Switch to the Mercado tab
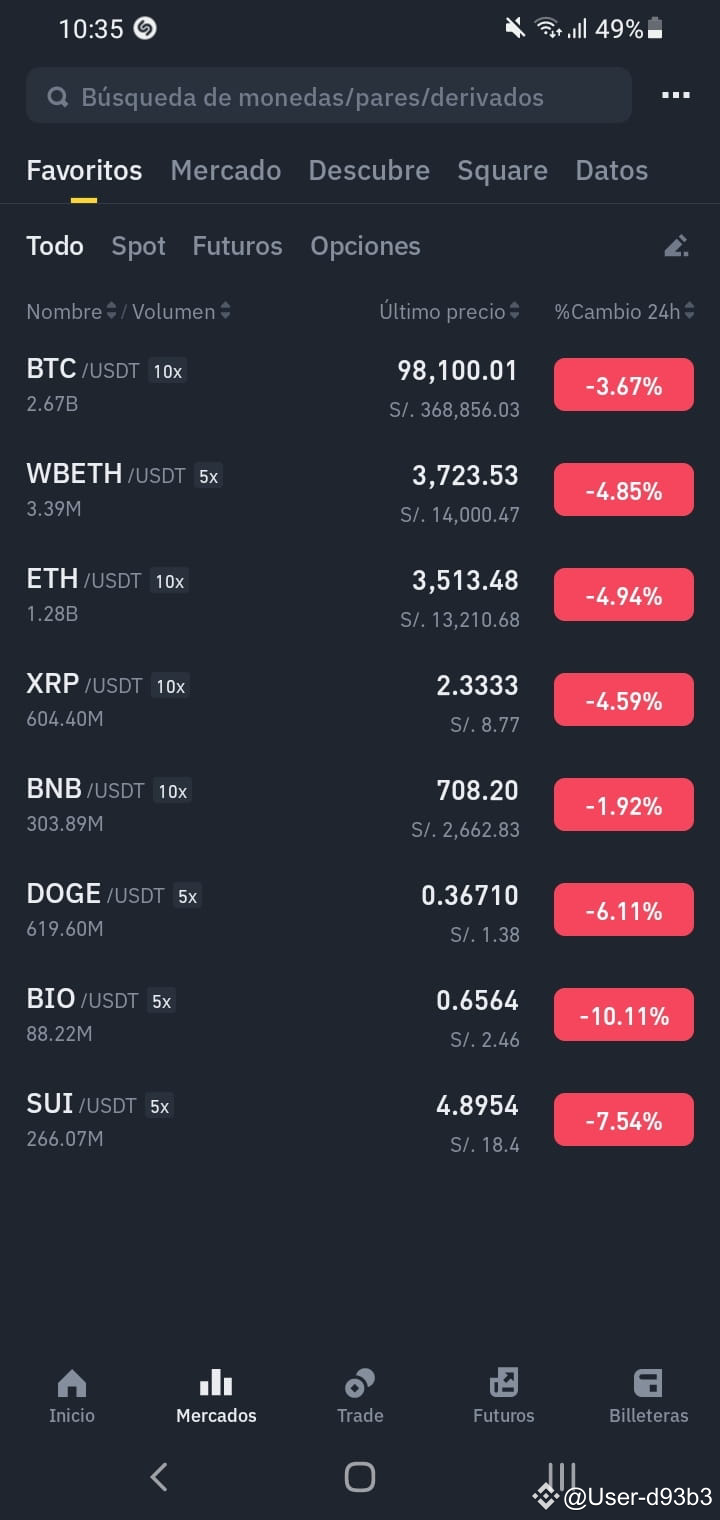720x1520 pixels. coord(226,170)
